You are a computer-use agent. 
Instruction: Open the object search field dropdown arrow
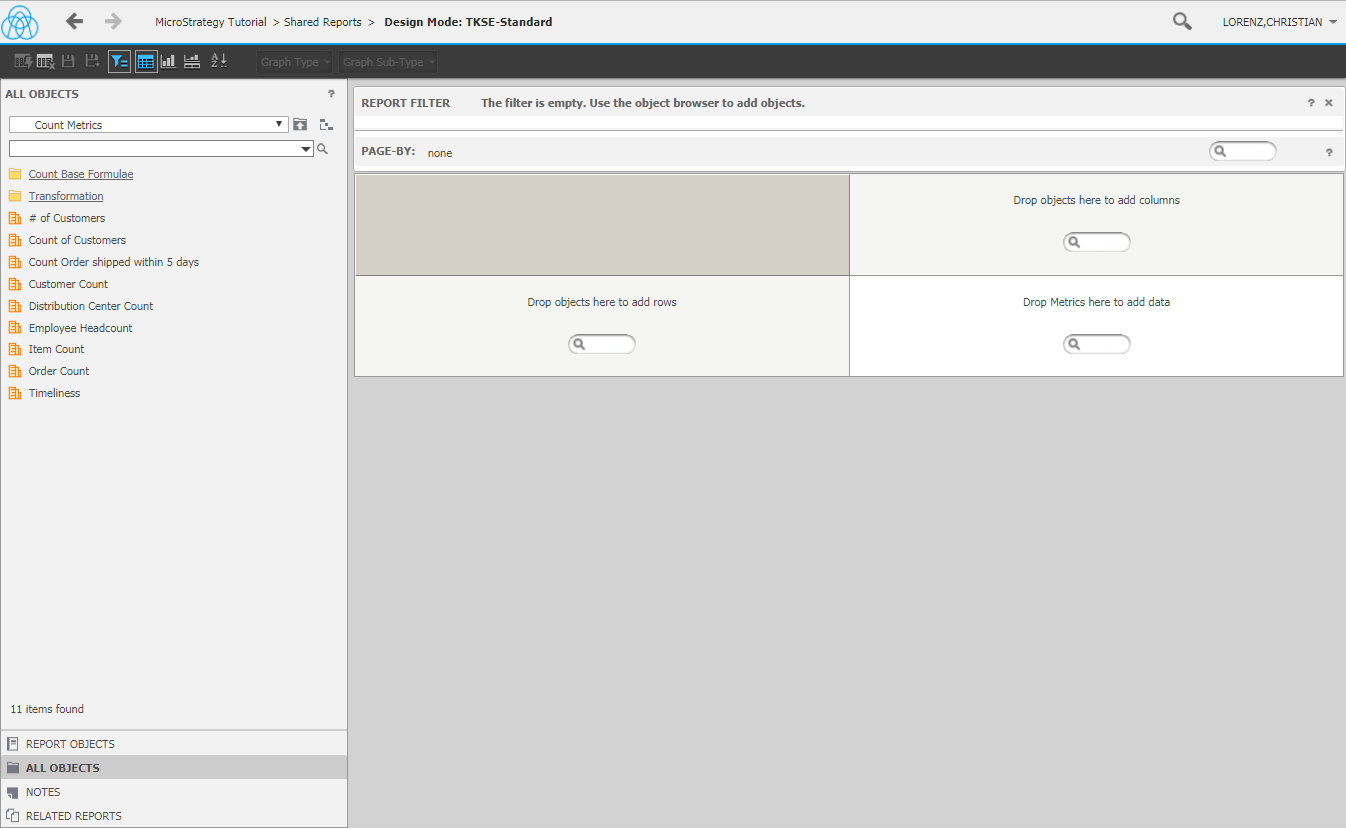click(x=306, y=149)
